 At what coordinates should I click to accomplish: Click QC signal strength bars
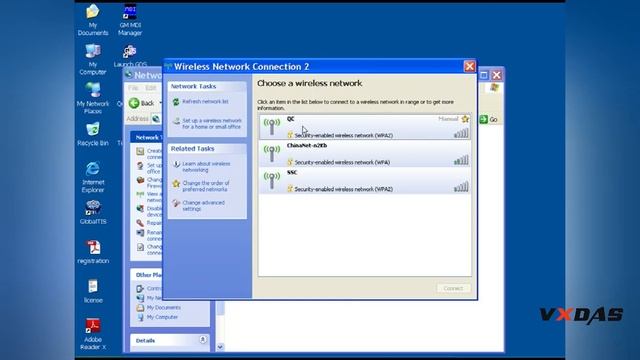461,133
